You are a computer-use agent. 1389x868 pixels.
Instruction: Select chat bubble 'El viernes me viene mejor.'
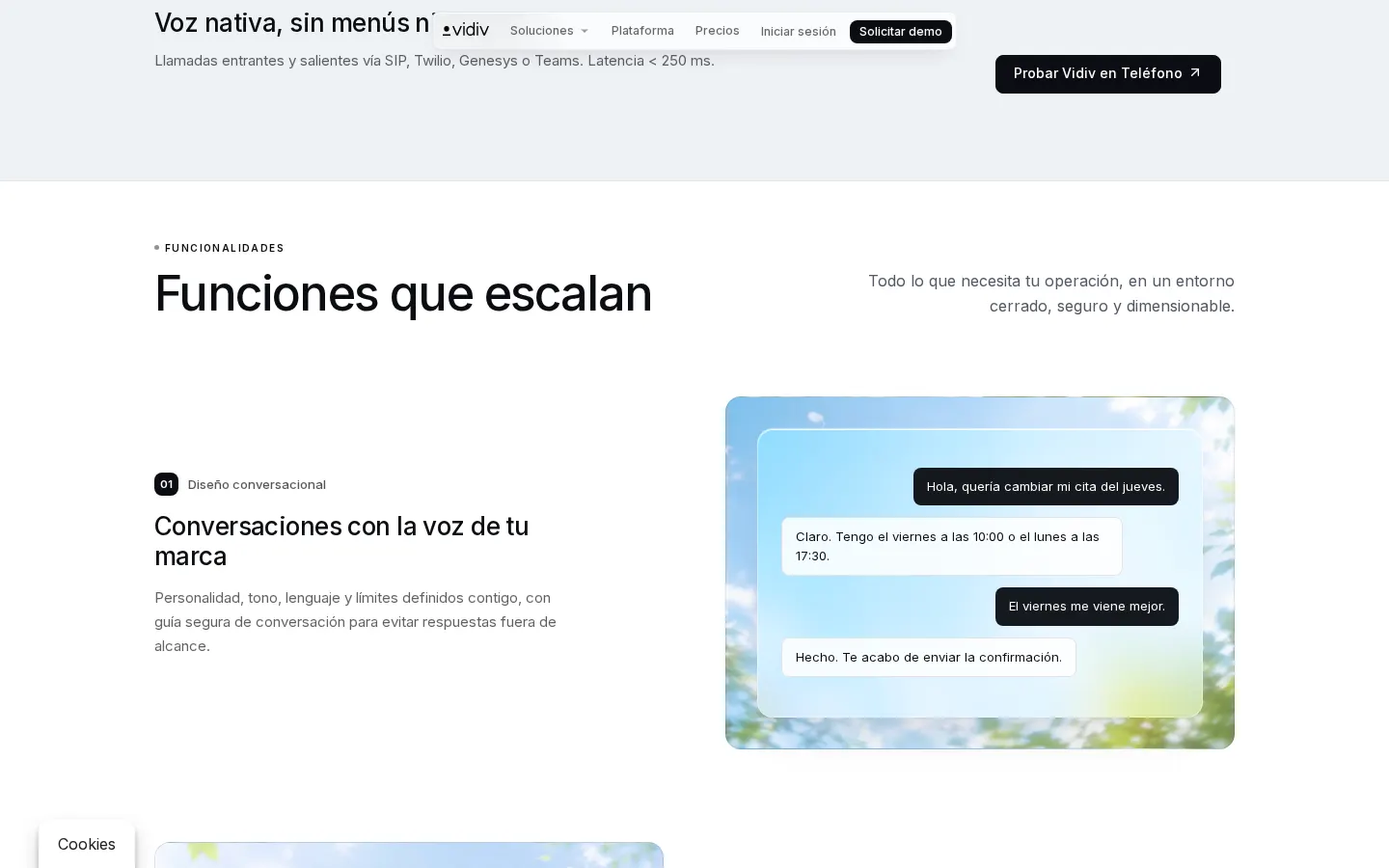coord(1087,607)
